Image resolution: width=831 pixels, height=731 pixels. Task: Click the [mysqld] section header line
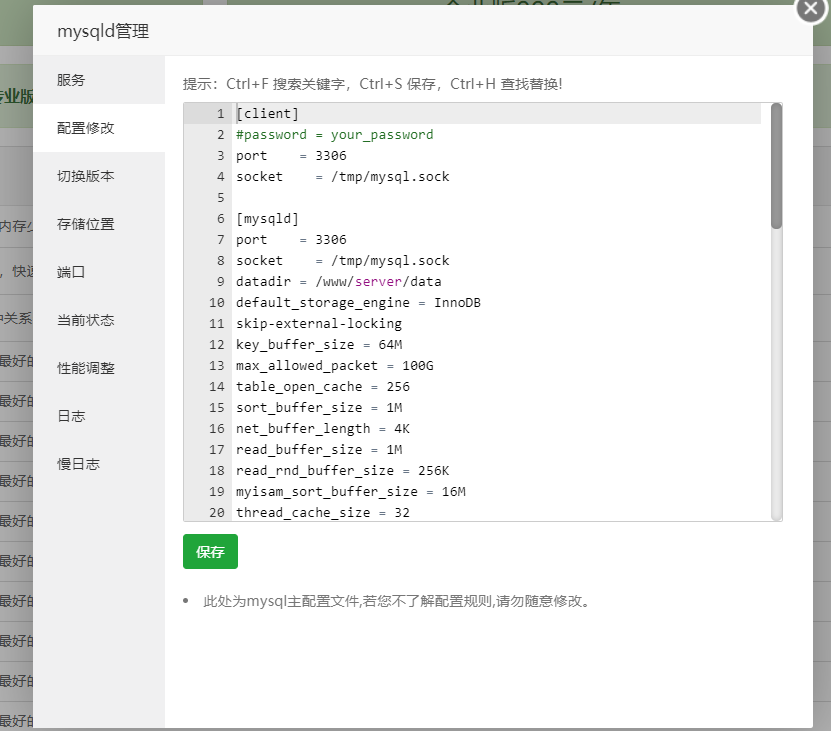(268, 218)
